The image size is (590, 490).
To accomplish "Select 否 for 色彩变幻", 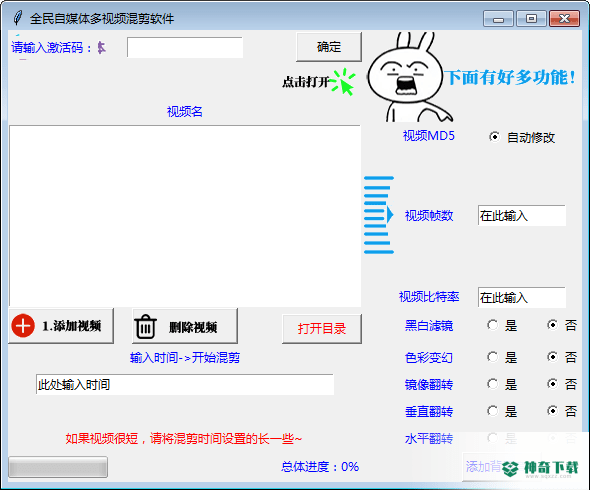I will 552,356.
